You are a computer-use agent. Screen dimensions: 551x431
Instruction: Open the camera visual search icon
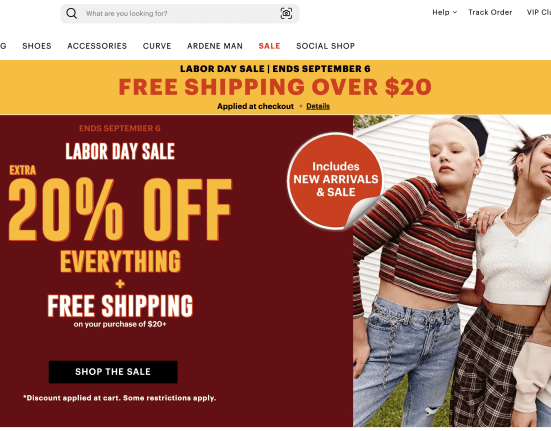[286, 13]
